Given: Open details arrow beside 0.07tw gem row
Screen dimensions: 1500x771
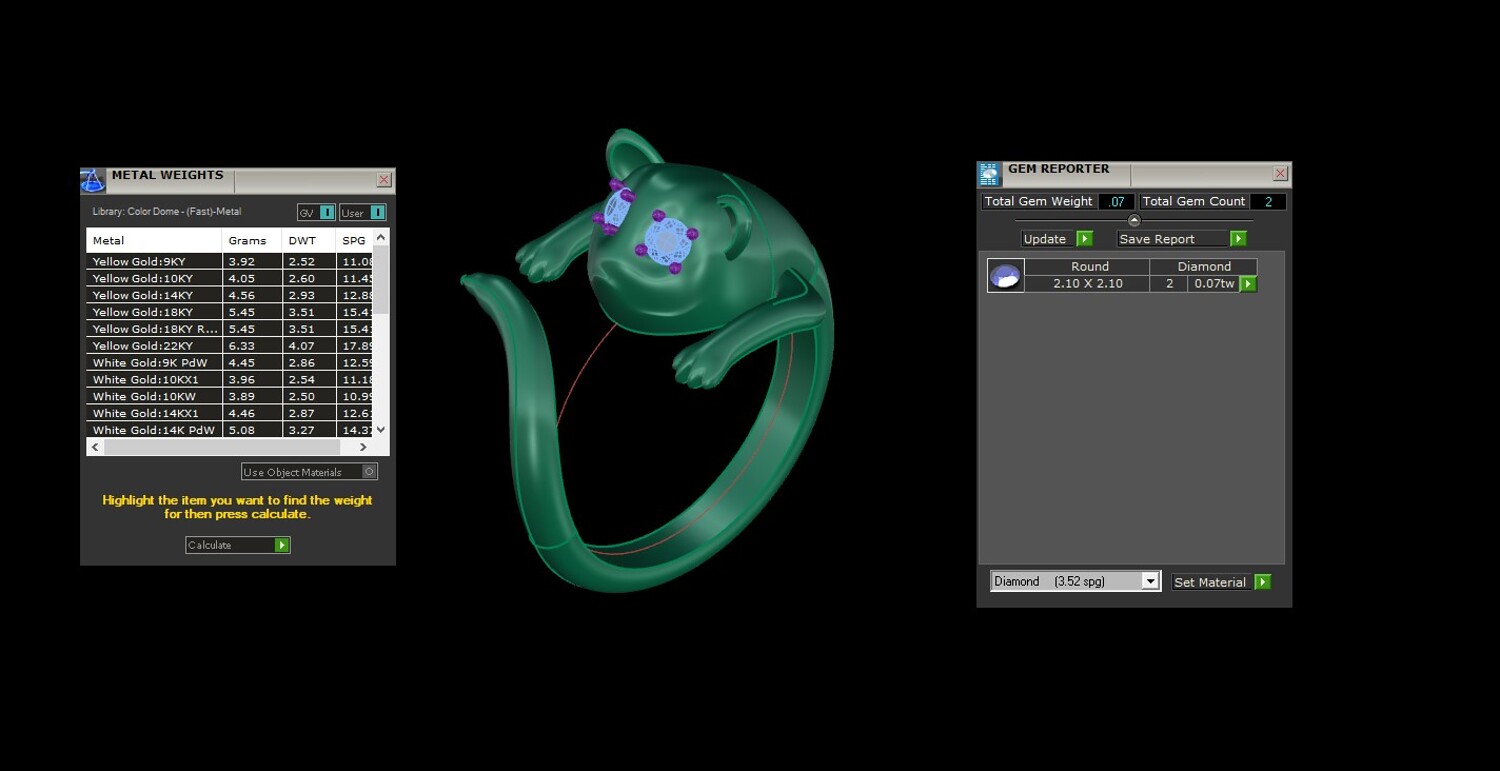Looking at the screenshot, I should tap(1248, 284).
